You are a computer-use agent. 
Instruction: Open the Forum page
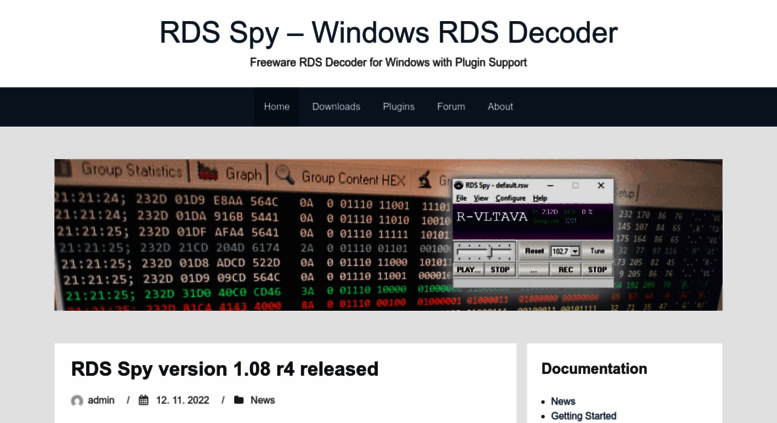tap(451, 106)
